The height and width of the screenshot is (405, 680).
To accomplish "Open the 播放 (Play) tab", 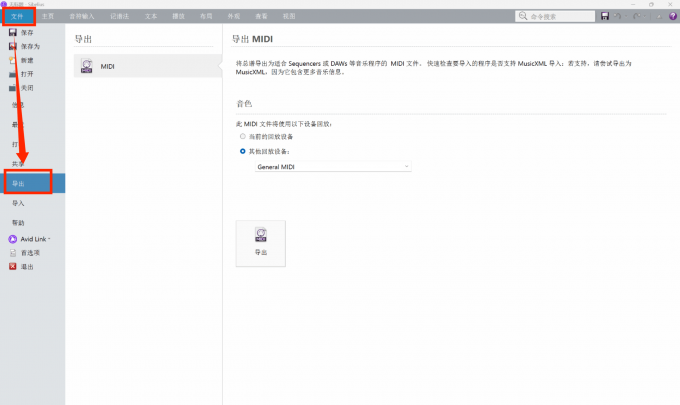I will point(178,16).
